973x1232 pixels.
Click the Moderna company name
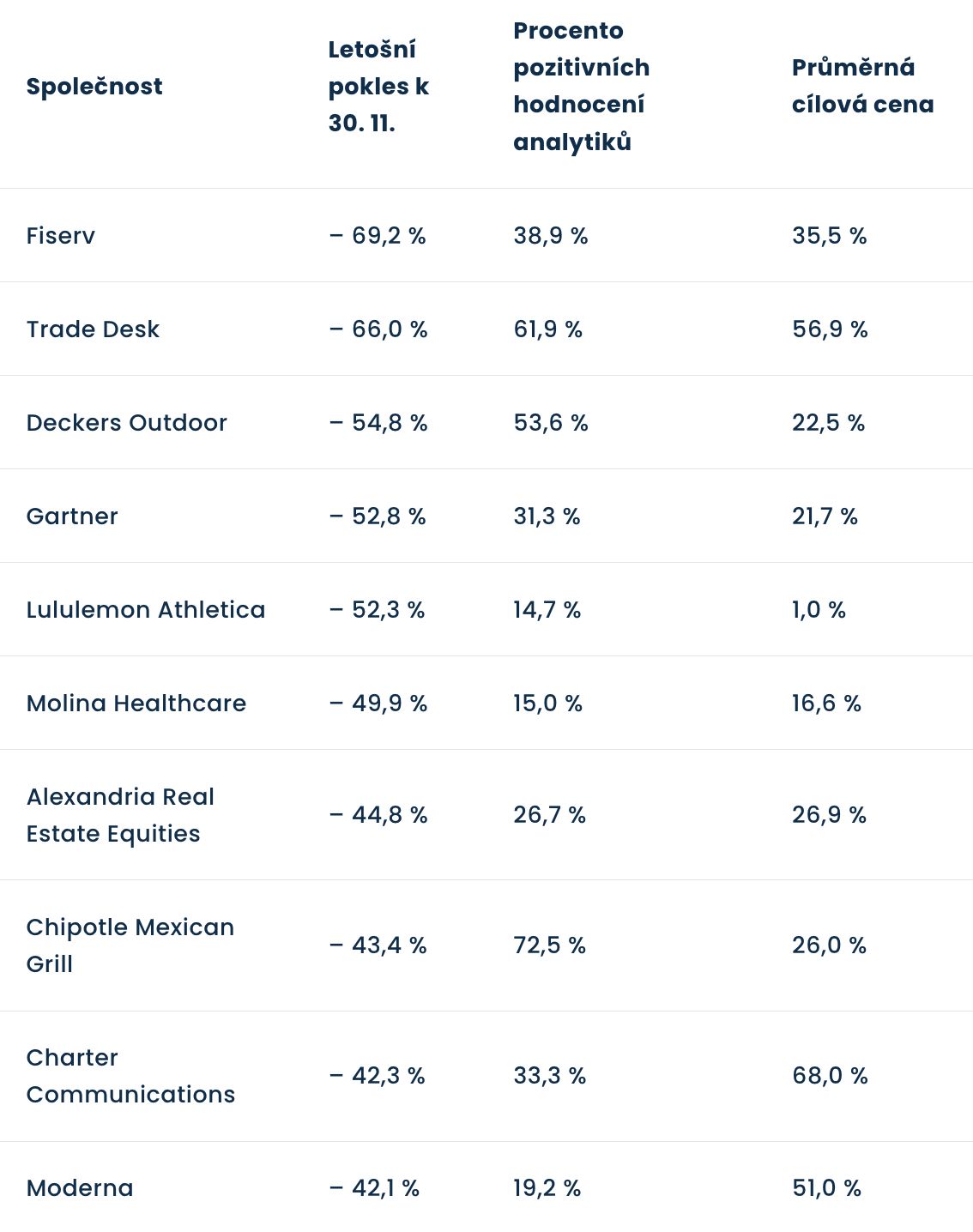(80, 1188)
